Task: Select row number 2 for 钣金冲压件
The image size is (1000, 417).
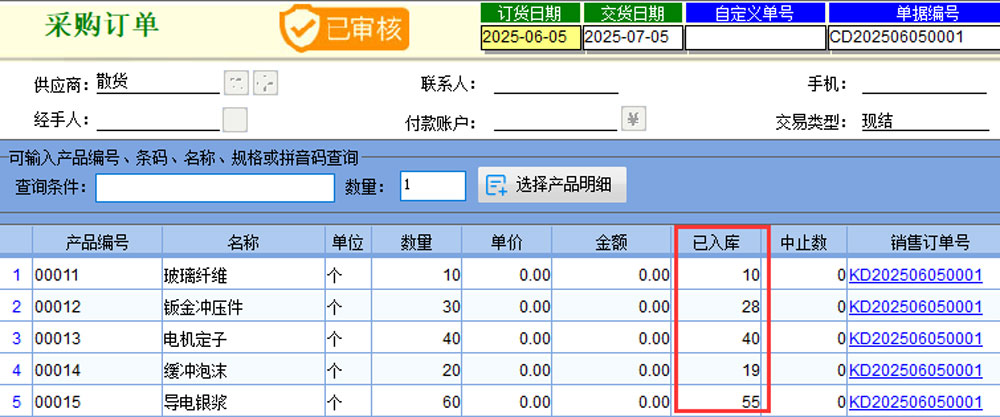Action: (x=16, y=307)
